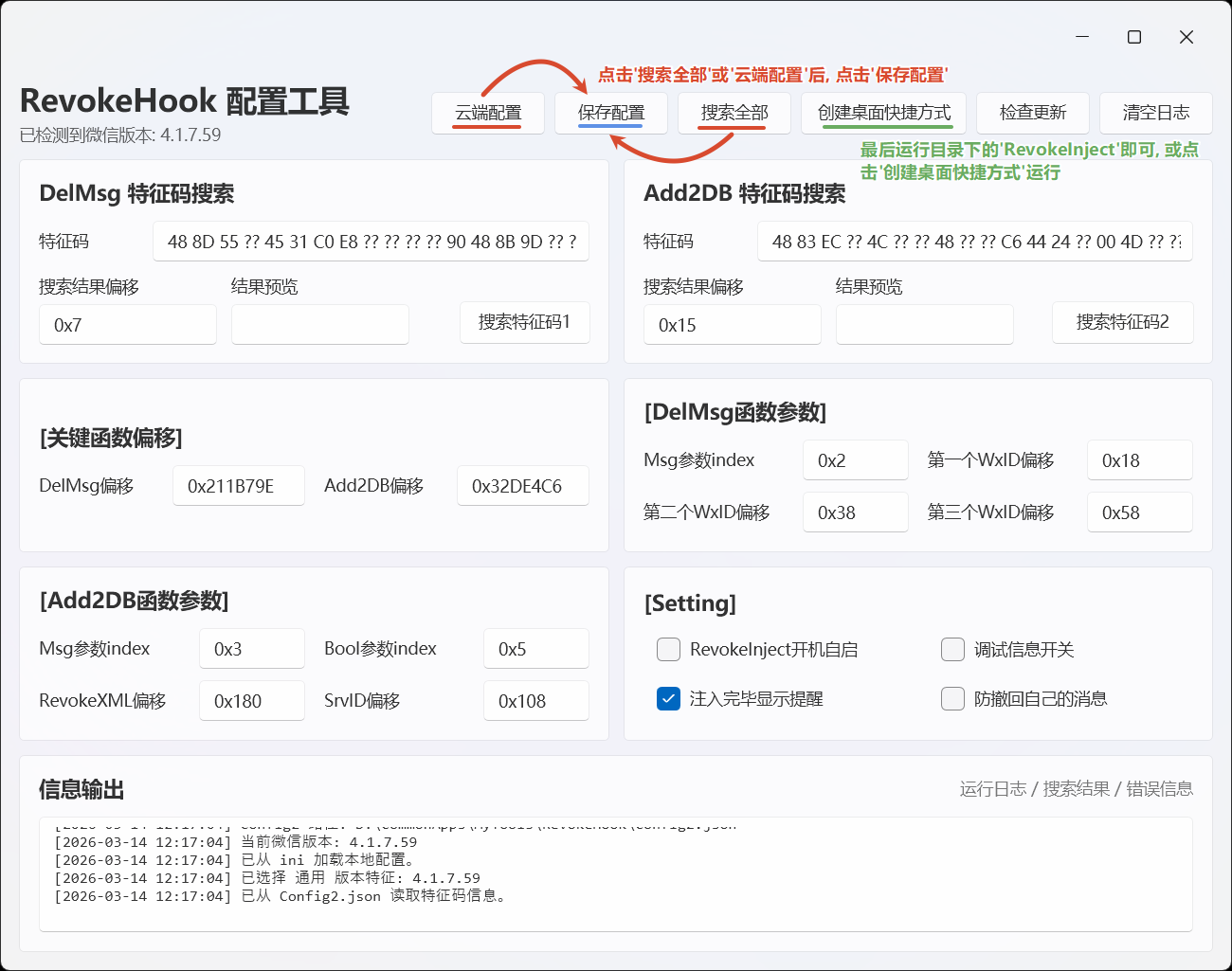Screen dimensions: 1232x971
Task: Click the '[Setting]' heading
Action: tap(690, 603)
